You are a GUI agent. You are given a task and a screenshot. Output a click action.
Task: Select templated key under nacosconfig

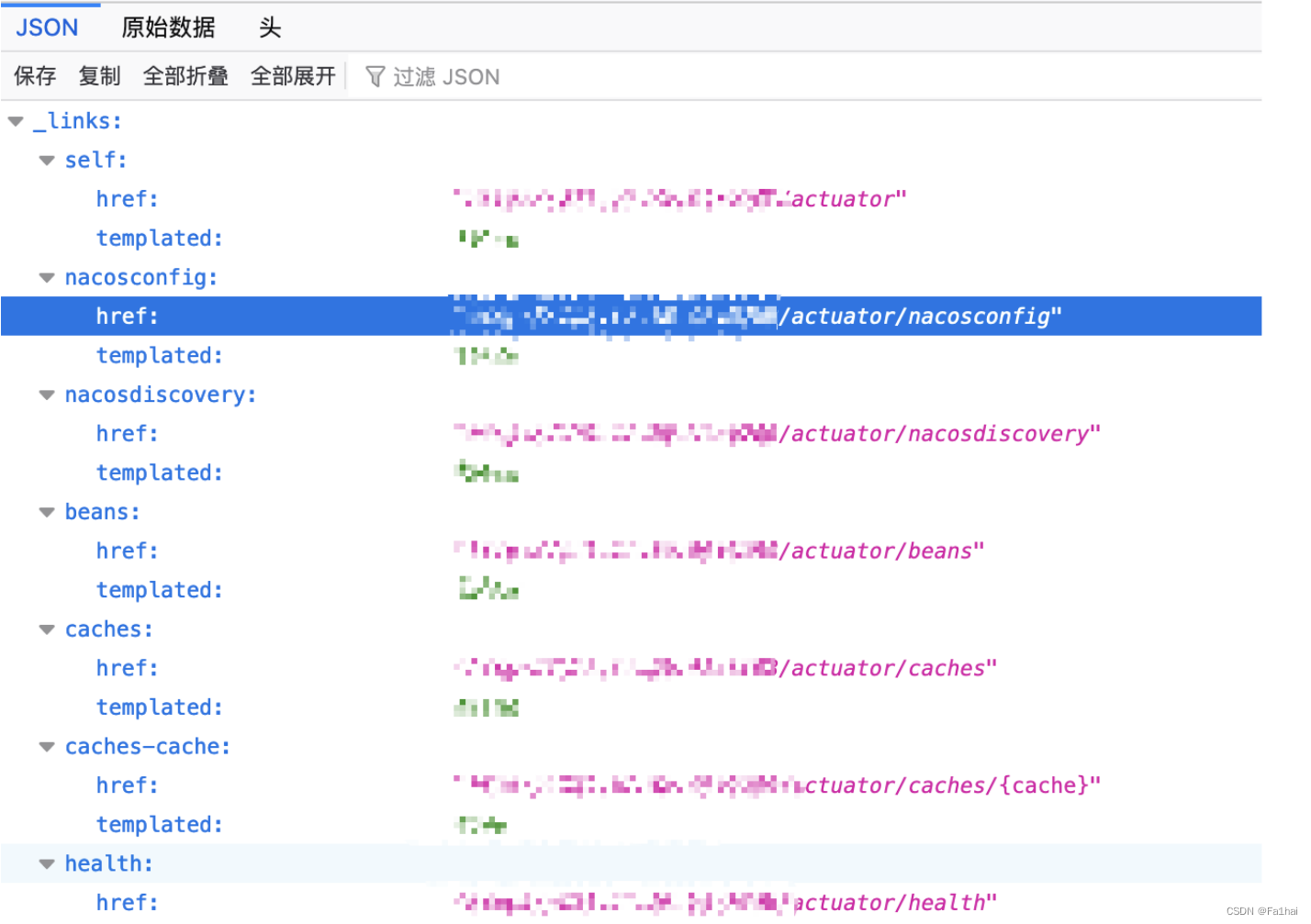(x=160, y=356)
